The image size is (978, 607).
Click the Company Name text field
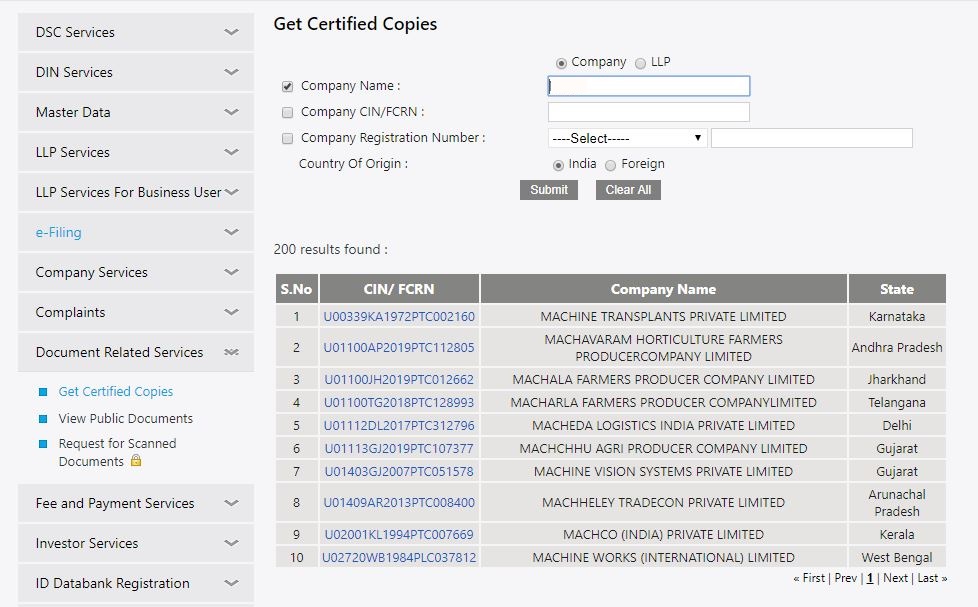[x=649, y=87]
